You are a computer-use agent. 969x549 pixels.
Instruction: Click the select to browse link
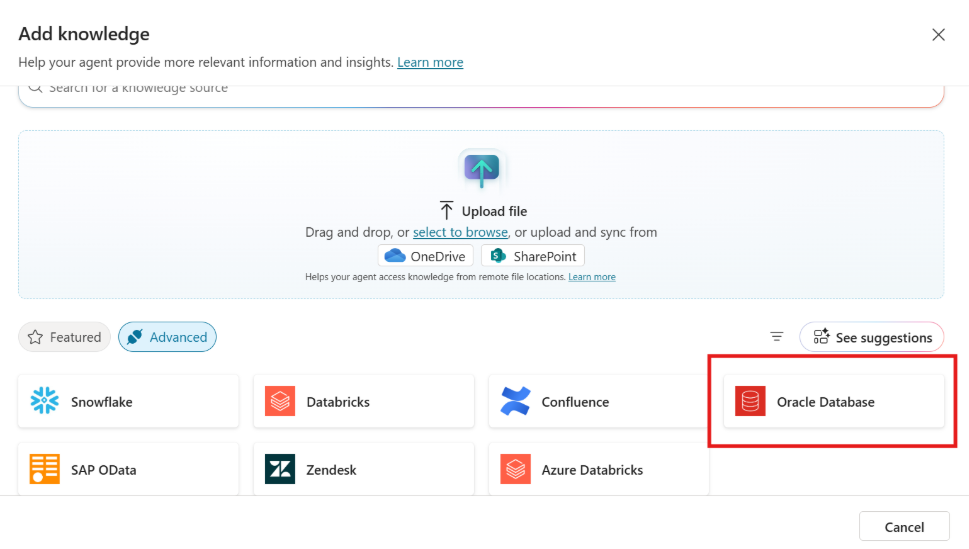[460, 232]
